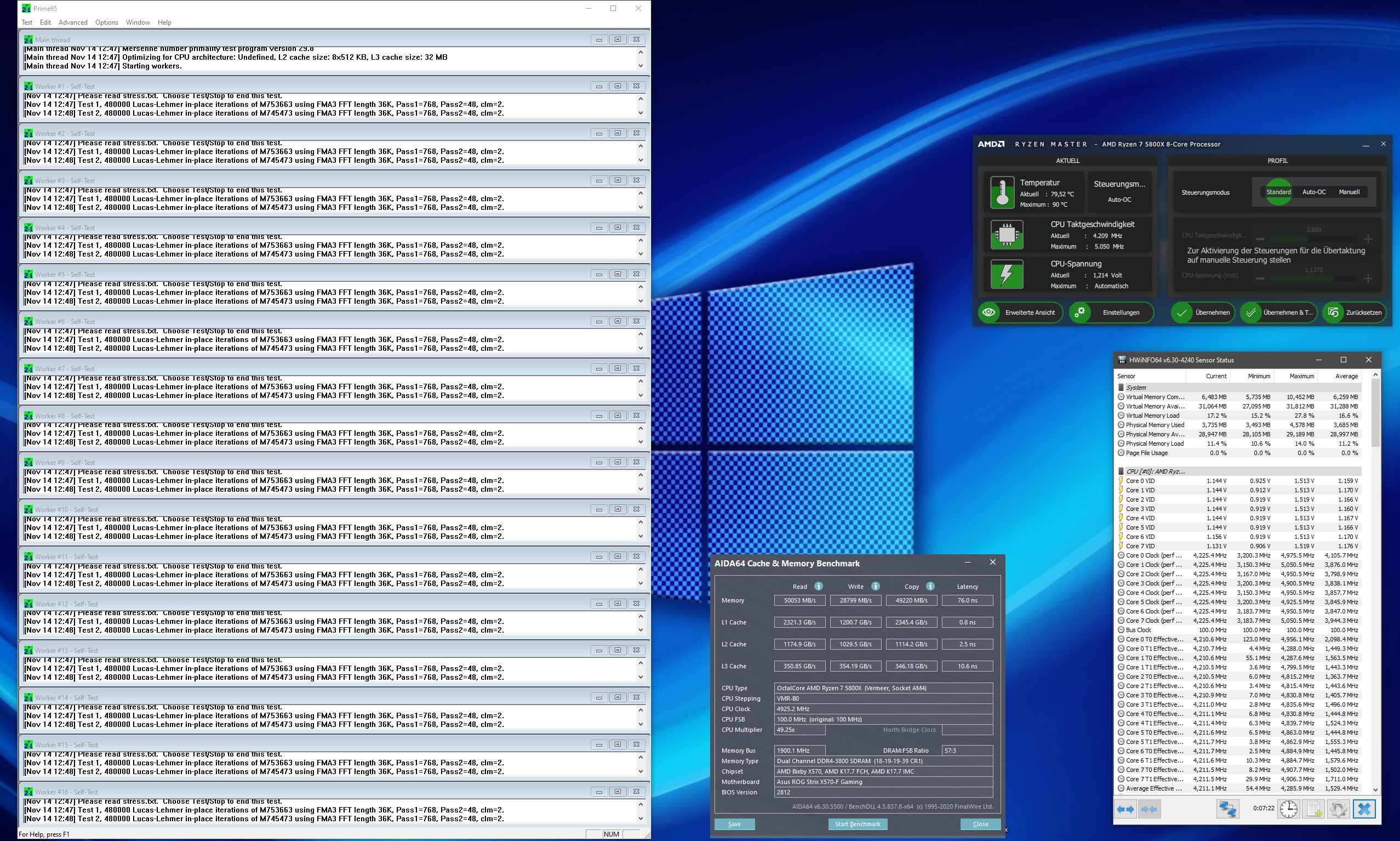Start HWiNFO logging with sheet-plus icon
The image size is (1400, 841).
[1314, 809]
